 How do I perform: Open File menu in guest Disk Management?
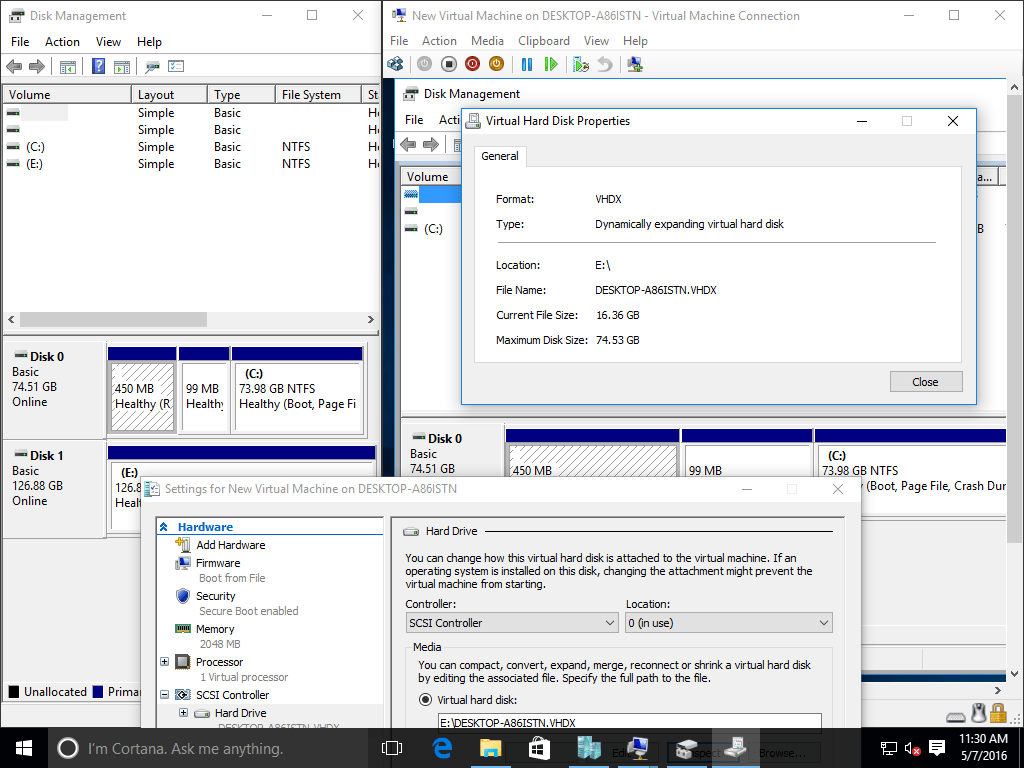414,120
